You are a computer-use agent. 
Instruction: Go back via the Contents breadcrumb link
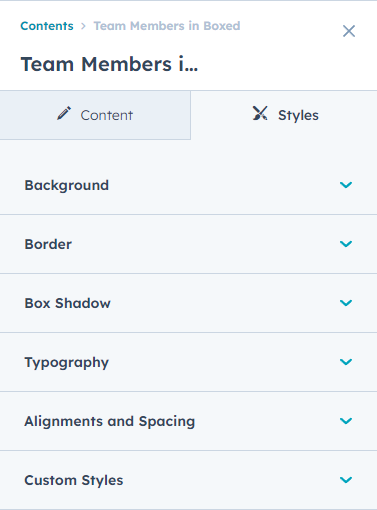[47, 26]
